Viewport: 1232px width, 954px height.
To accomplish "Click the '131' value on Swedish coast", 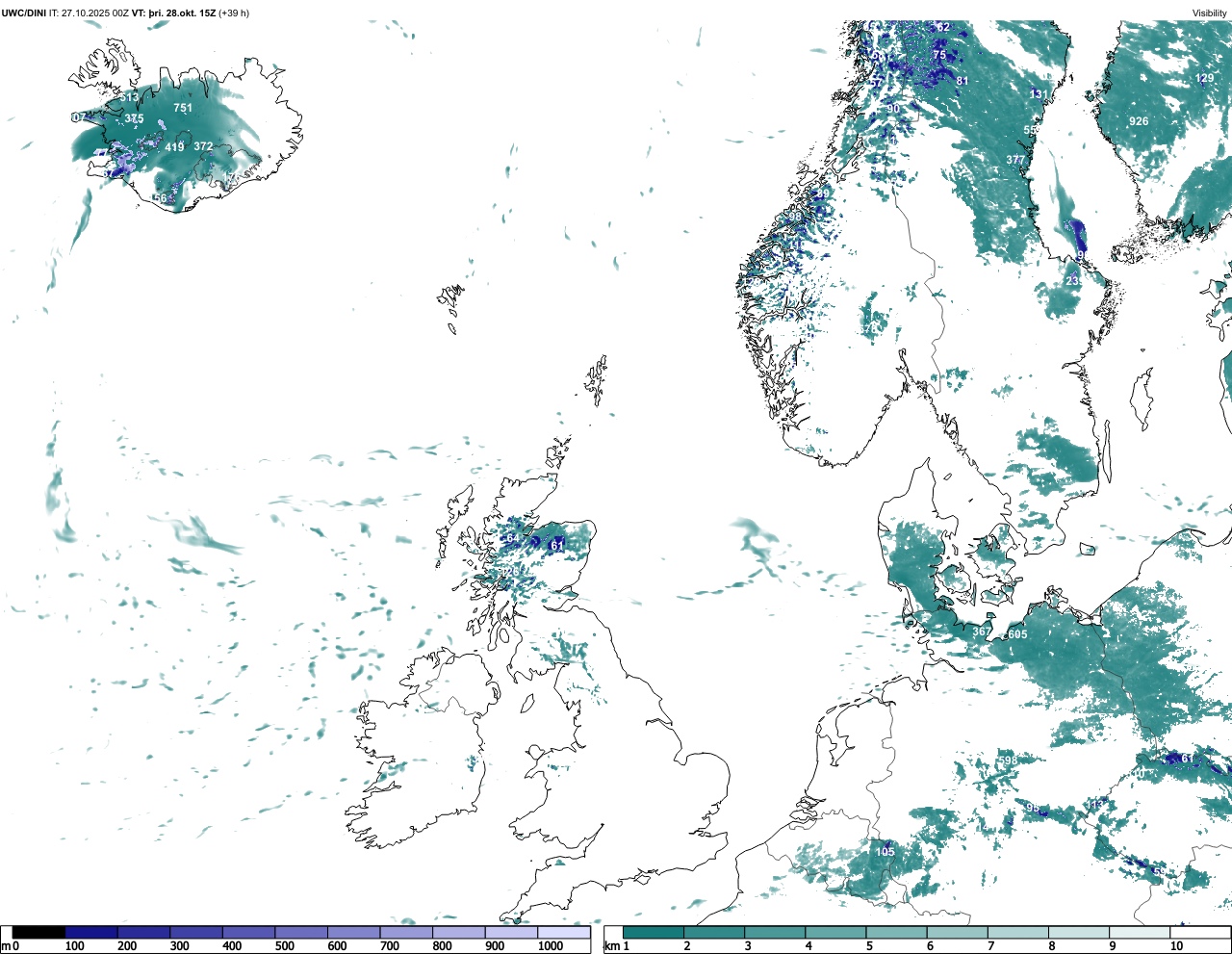I will pos(1039,93).
